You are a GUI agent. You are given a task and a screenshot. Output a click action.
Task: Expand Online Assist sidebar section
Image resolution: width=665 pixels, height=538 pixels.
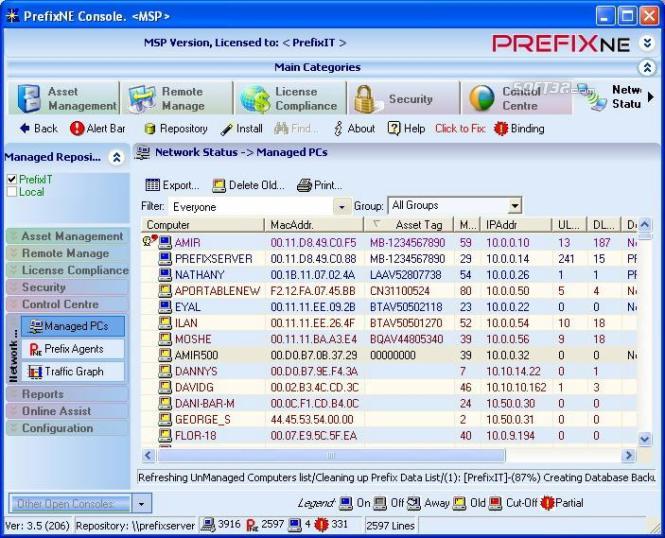click(68, 411)
